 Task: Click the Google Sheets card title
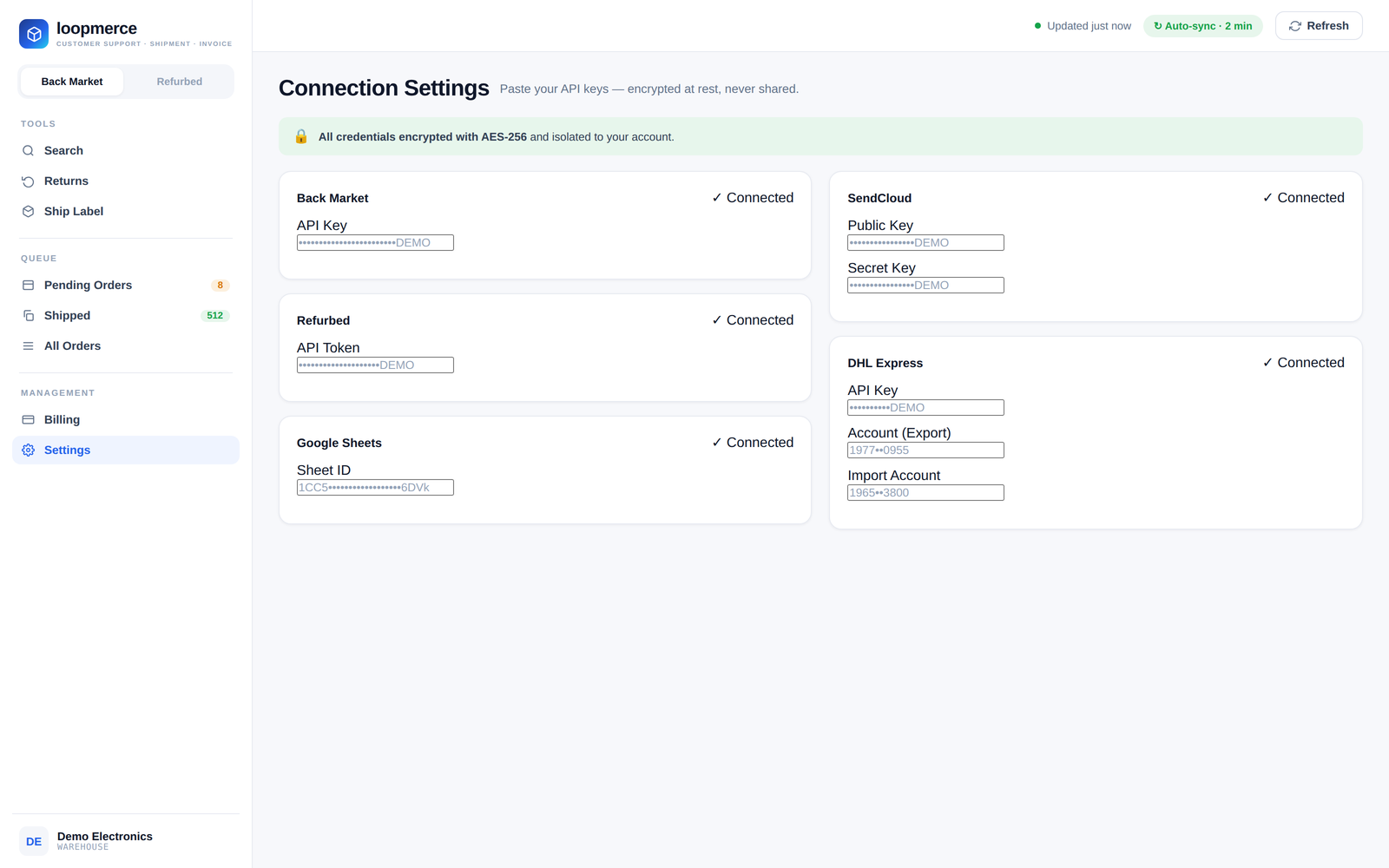[x=339, y=444]
